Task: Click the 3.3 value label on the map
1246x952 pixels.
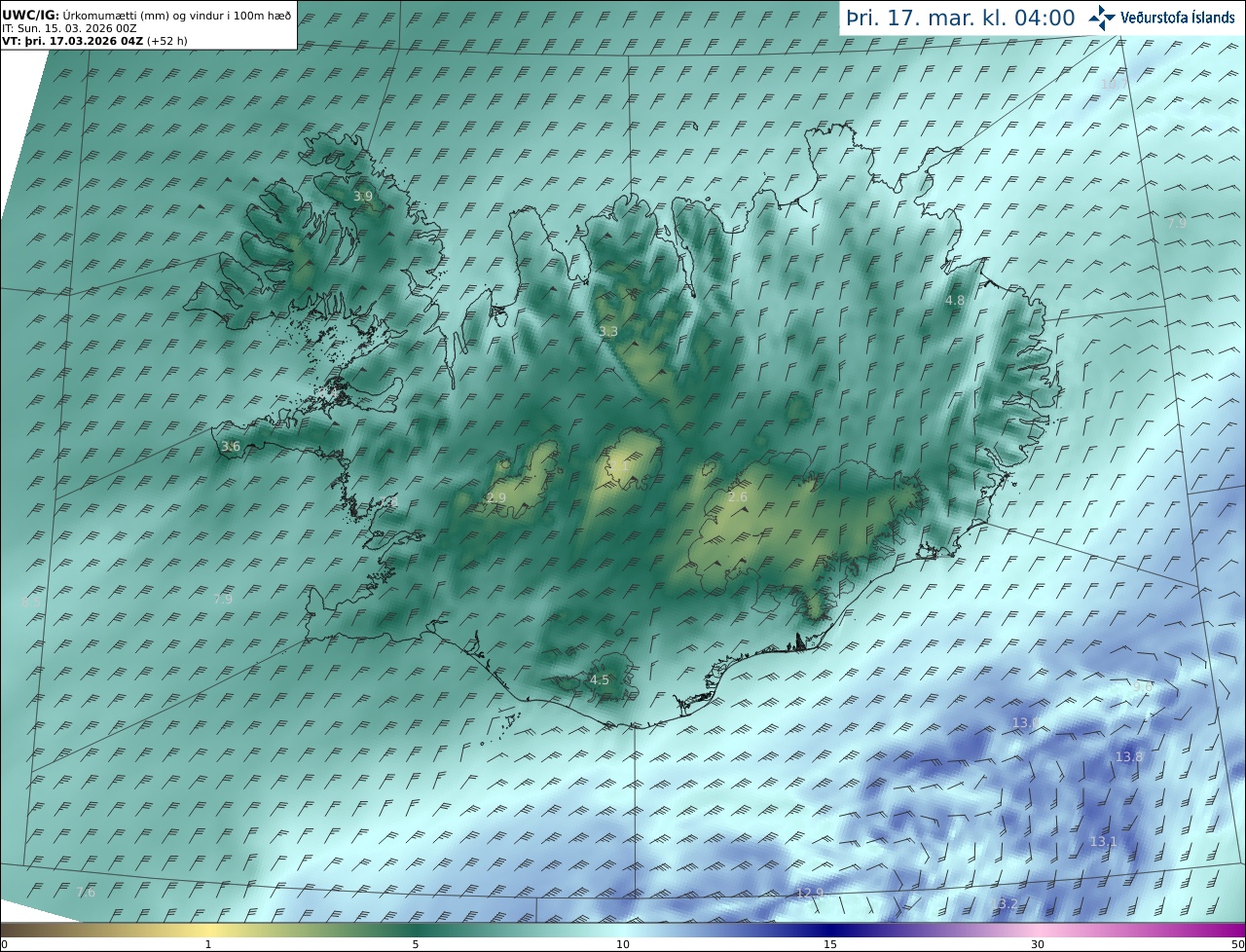Action: [608, 332]
